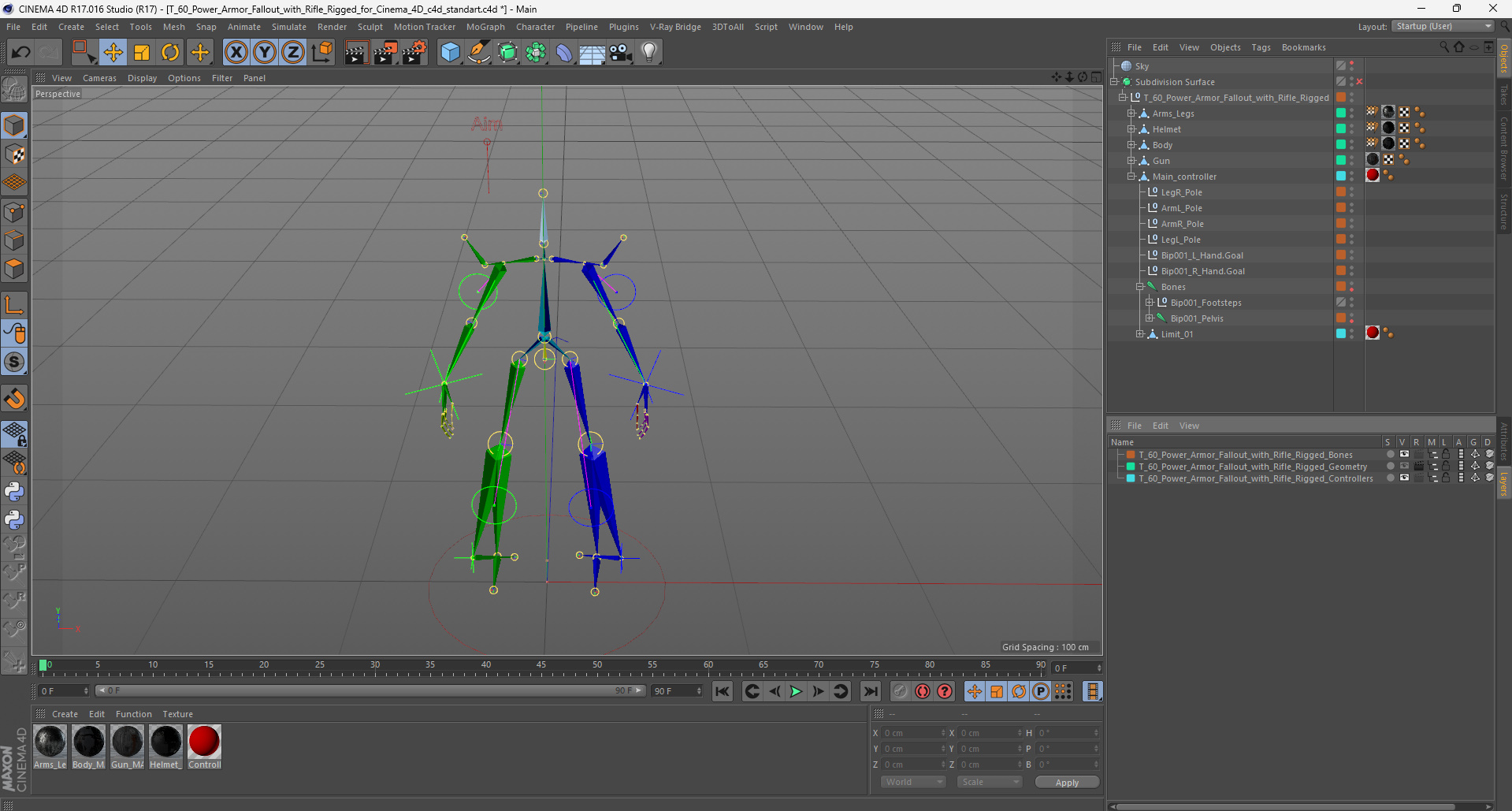The image size is (1512, 811).
Task: Open the Simulate menu
Action: (289, 27)
